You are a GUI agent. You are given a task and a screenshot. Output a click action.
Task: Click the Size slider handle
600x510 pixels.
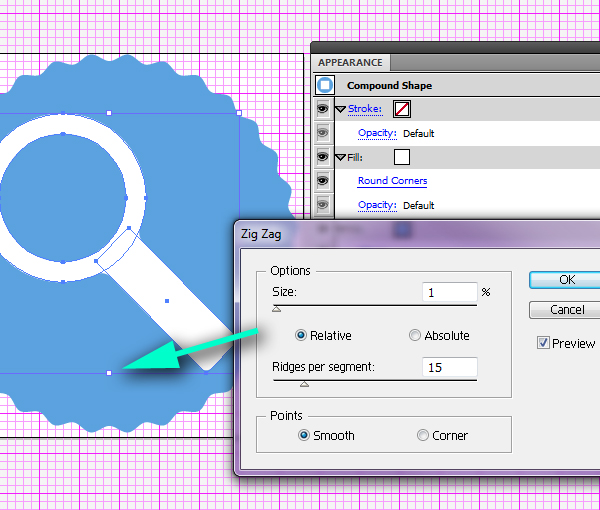click(276, 309)
